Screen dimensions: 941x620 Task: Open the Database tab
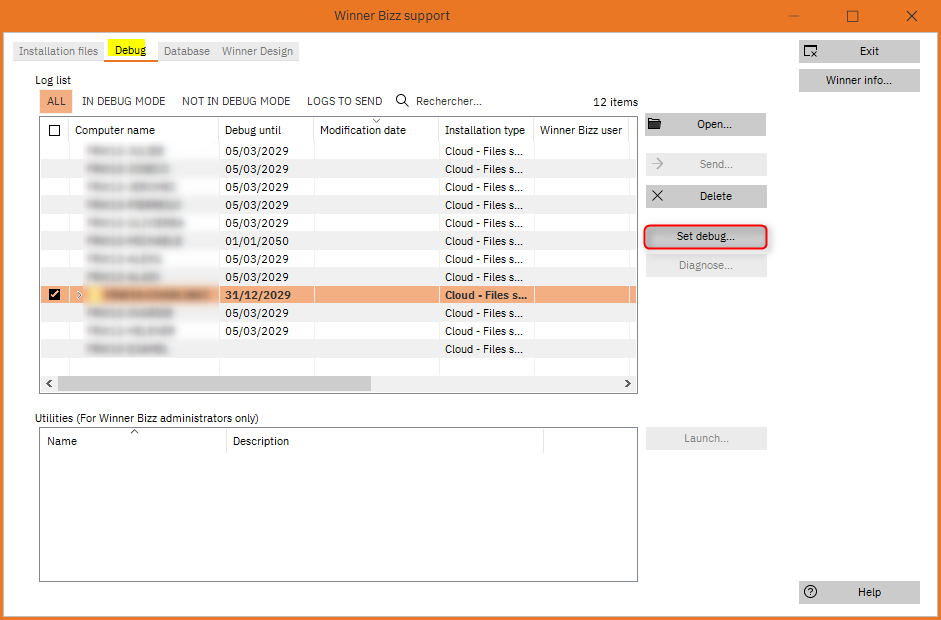(x=187, y=51)
